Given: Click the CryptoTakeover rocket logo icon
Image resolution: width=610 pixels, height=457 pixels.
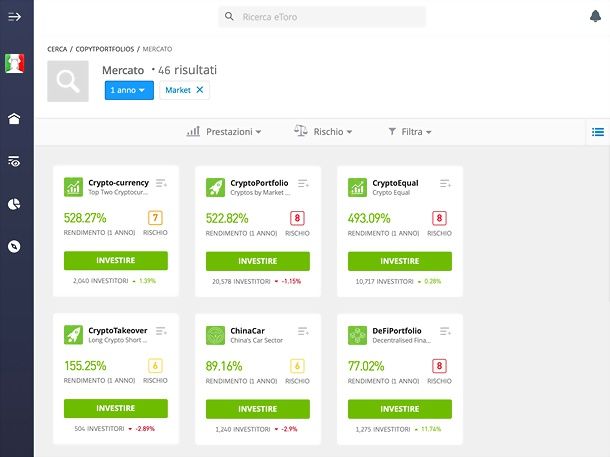Looking at the screenshot, I should coord(74,335).
